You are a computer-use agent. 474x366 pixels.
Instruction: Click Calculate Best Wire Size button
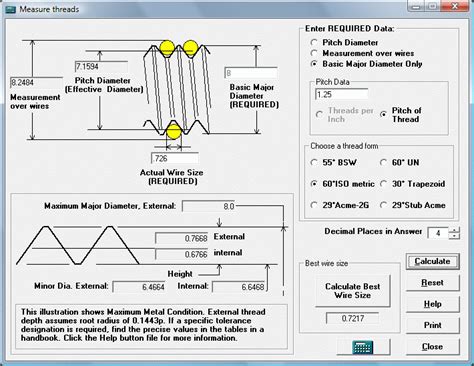click(353, 291)
